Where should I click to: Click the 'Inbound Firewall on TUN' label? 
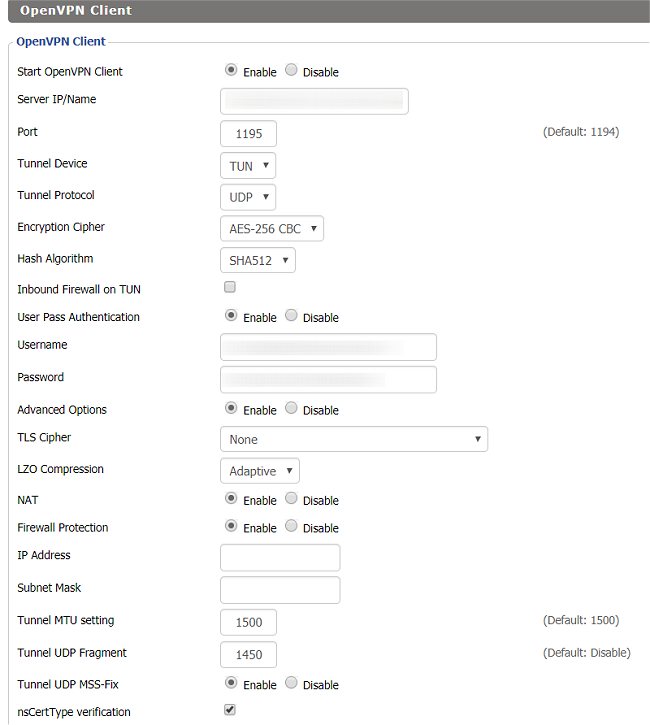79,289
